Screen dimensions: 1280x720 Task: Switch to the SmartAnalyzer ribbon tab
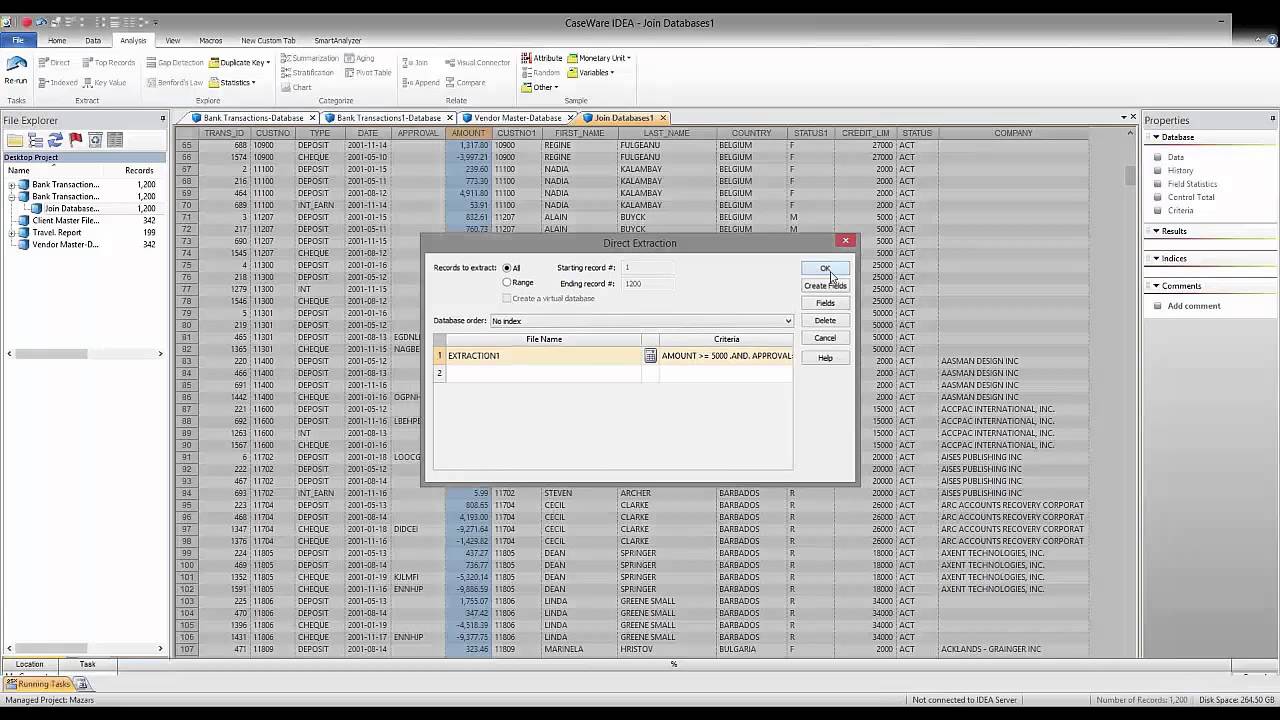[x=338, y=41]
